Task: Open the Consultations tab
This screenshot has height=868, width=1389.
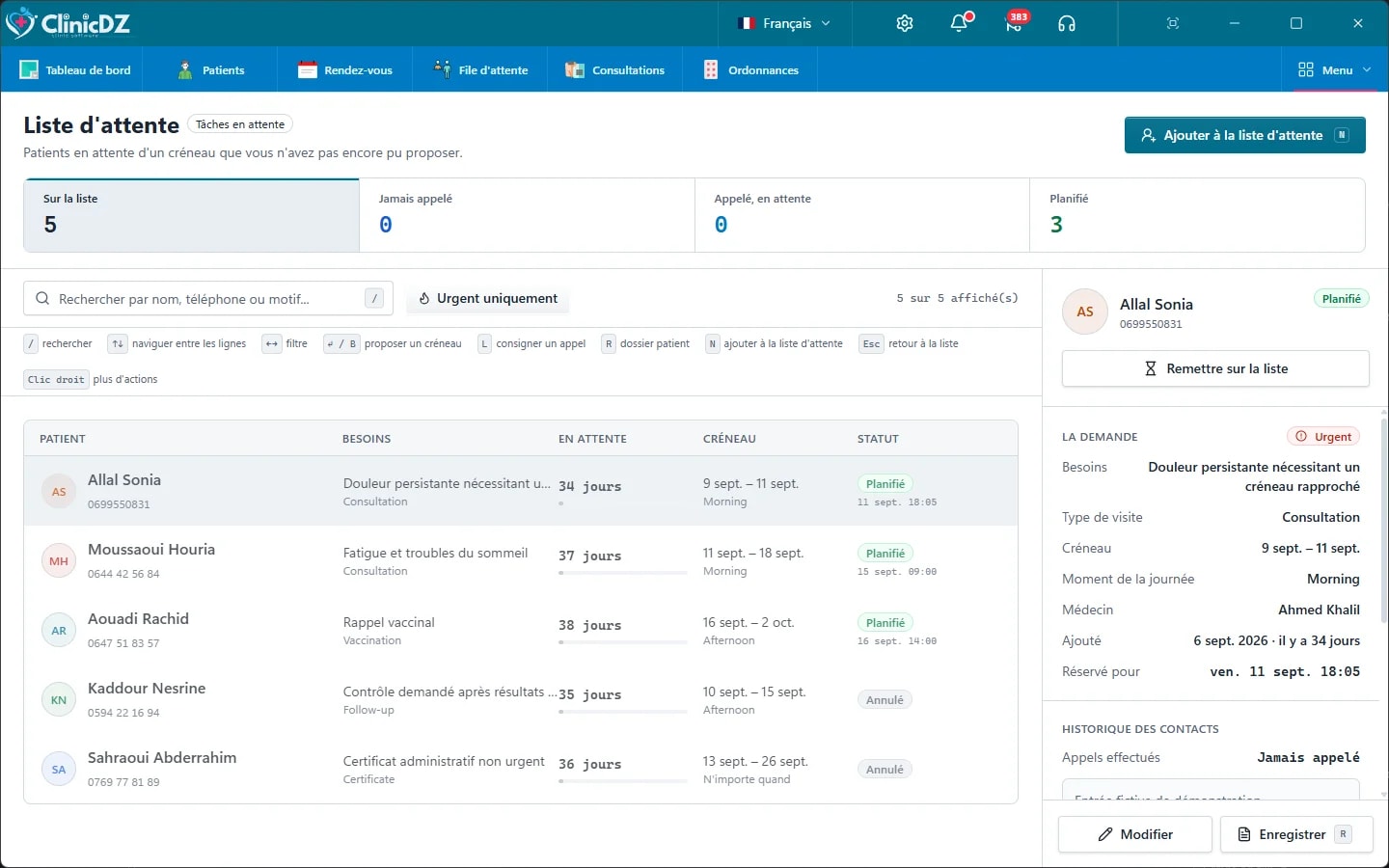Action: click(615, 69)
